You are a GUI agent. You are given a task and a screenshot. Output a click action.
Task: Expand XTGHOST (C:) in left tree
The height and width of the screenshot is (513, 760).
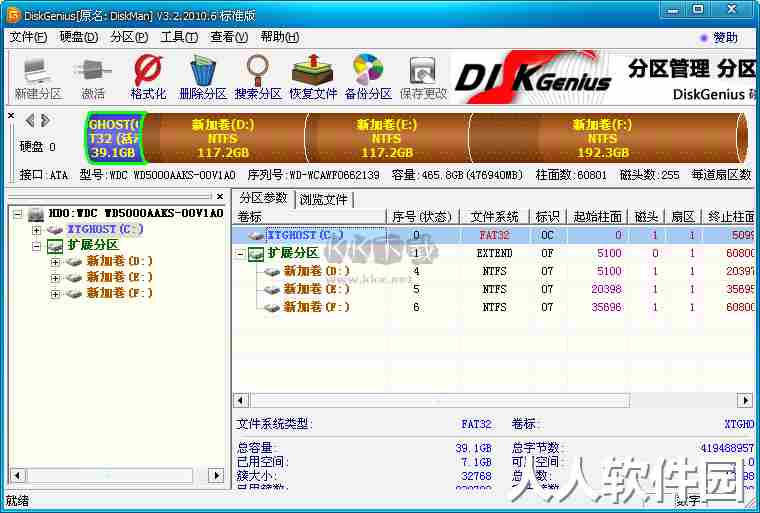(x=36, y=230)
